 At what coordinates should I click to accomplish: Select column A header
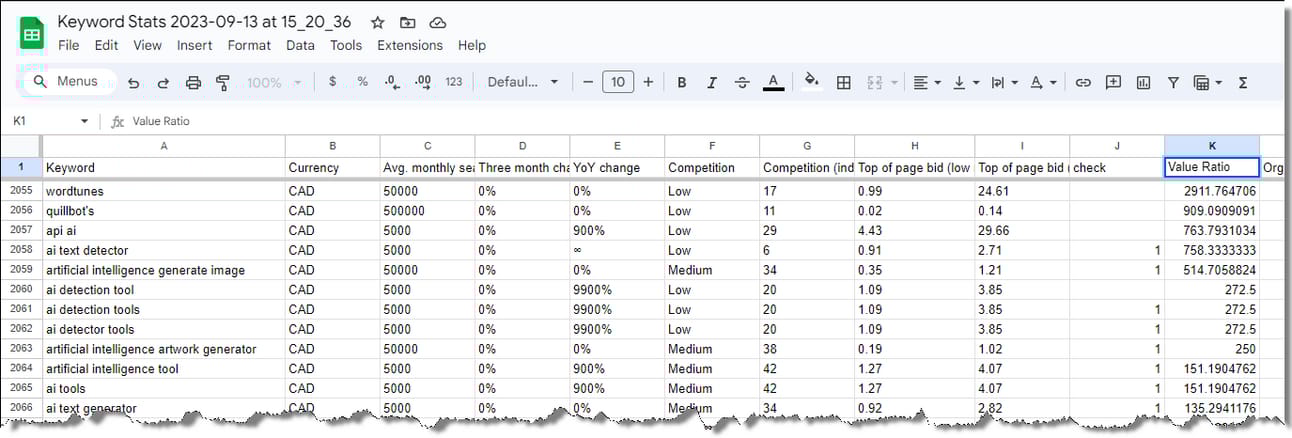[164, 145]
